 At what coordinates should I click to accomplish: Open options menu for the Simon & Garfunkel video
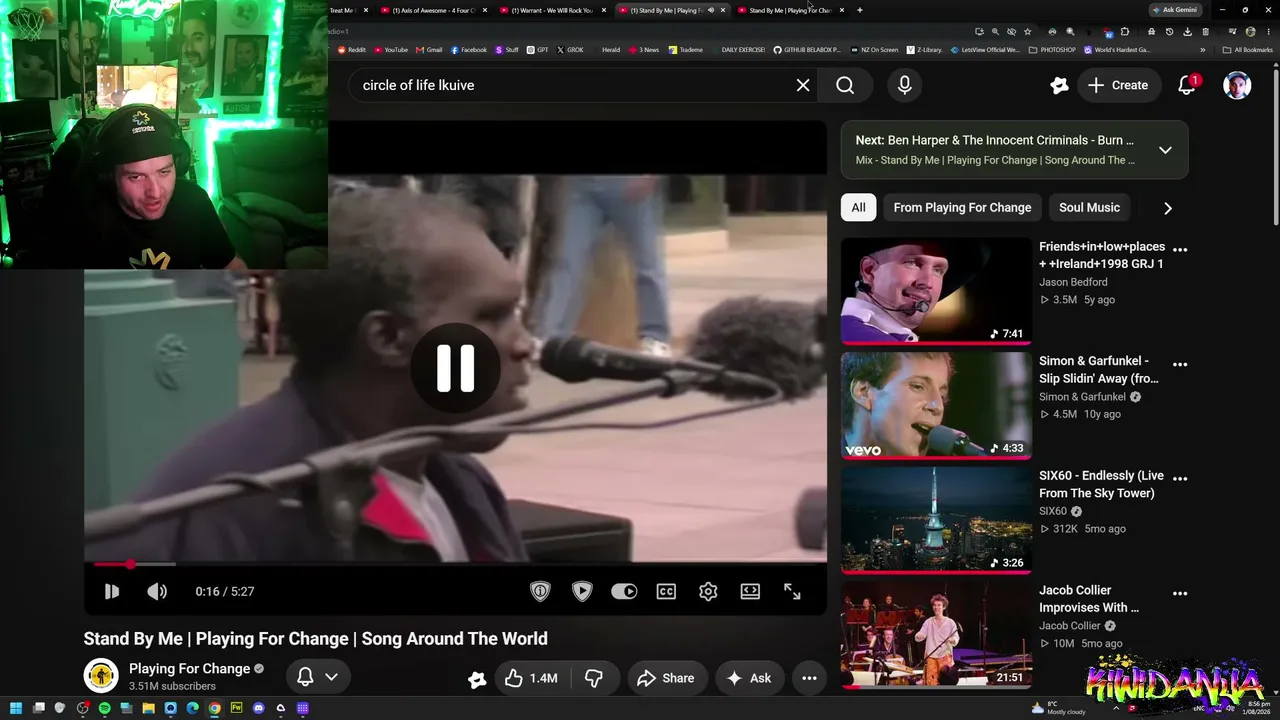pyautogui.click(x=1180, y=364)
